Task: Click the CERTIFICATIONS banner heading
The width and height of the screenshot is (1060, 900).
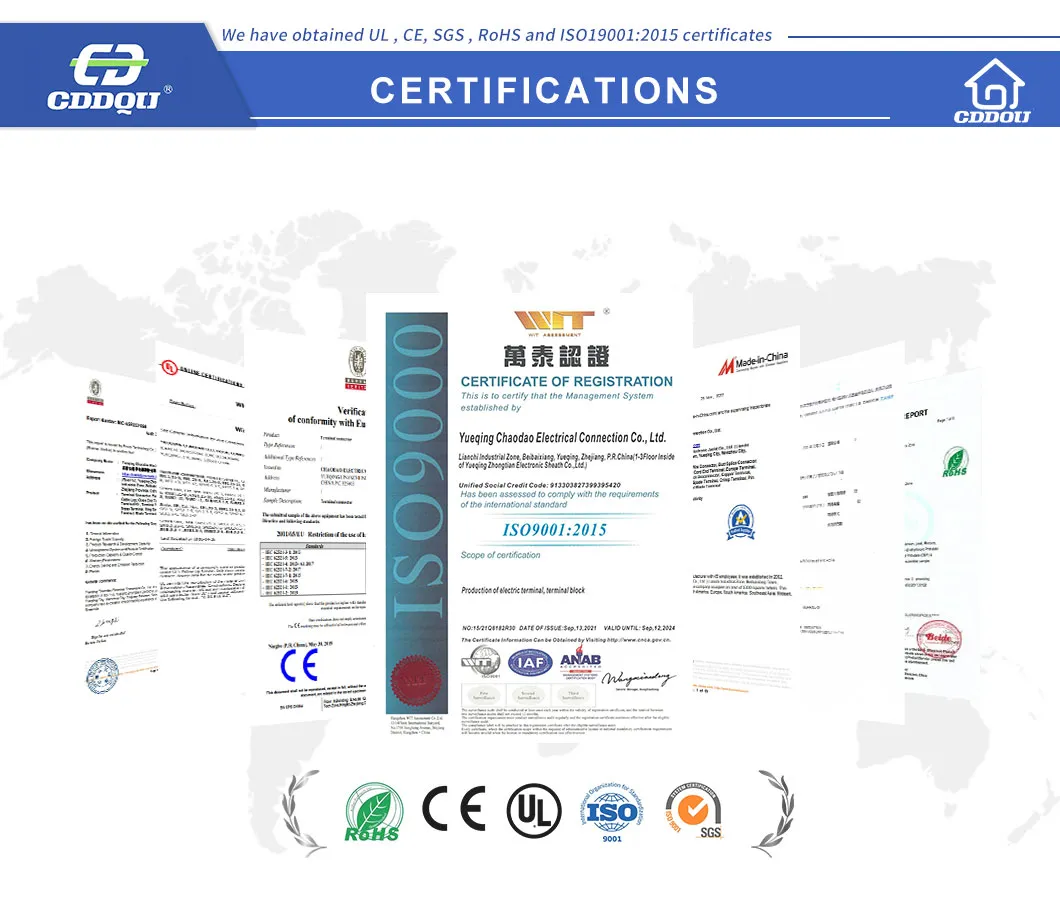Action: (544, 90)
